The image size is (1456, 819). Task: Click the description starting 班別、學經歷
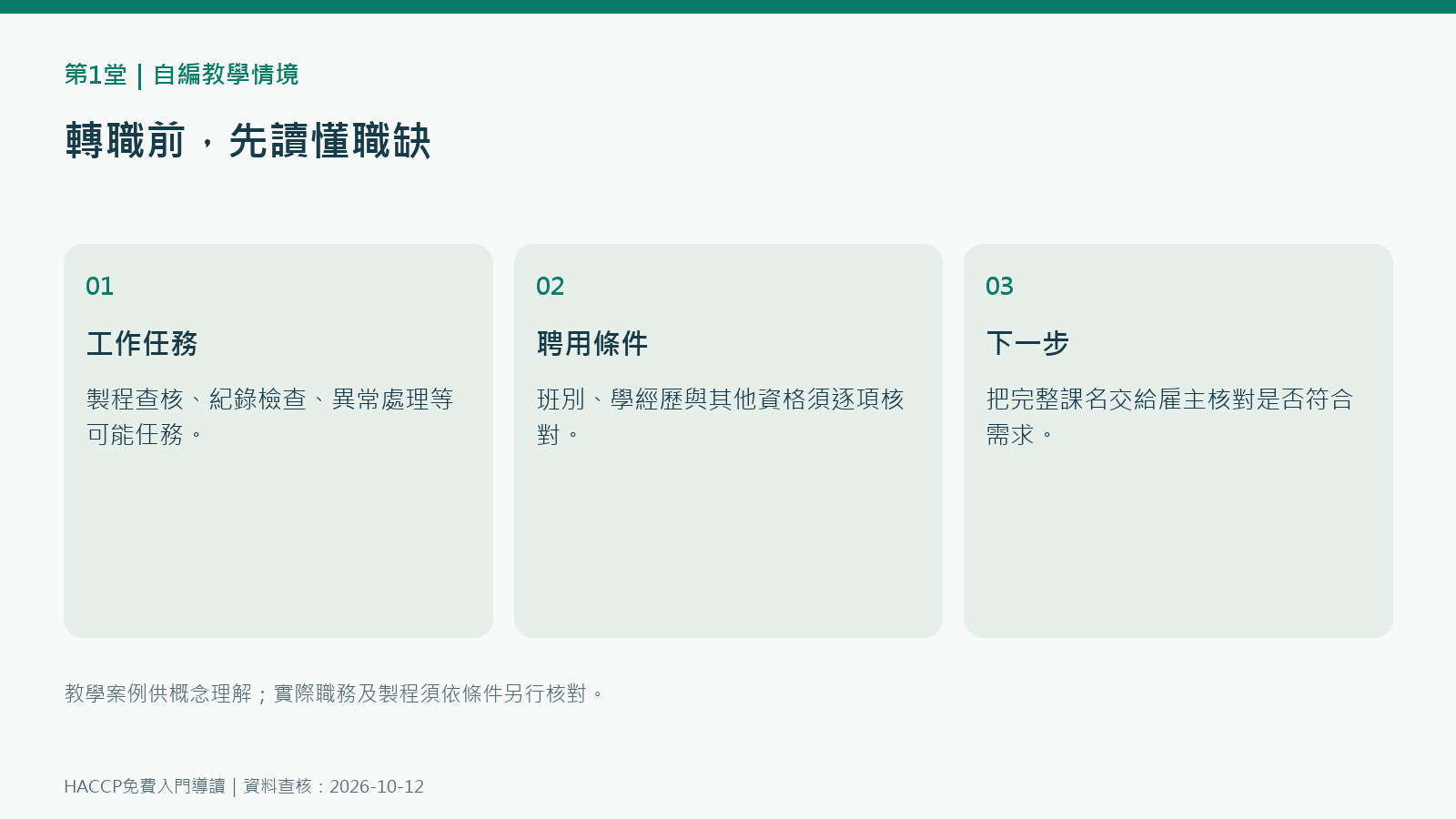pos(720,417)
